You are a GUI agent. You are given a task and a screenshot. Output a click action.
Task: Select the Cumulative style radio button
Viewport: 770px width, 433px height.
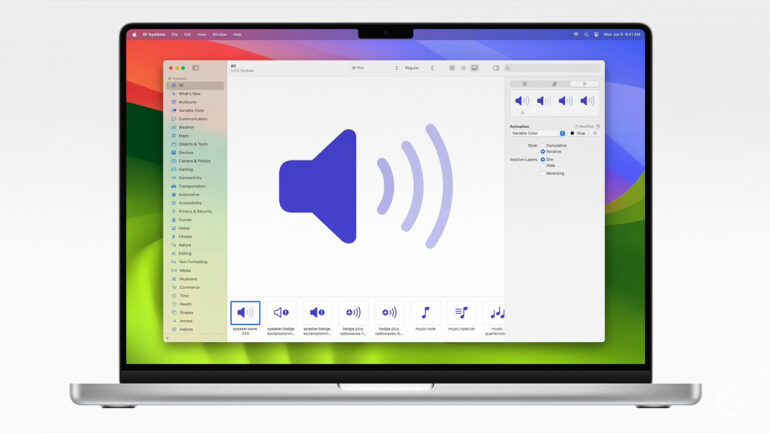click(x=543, y=145)
